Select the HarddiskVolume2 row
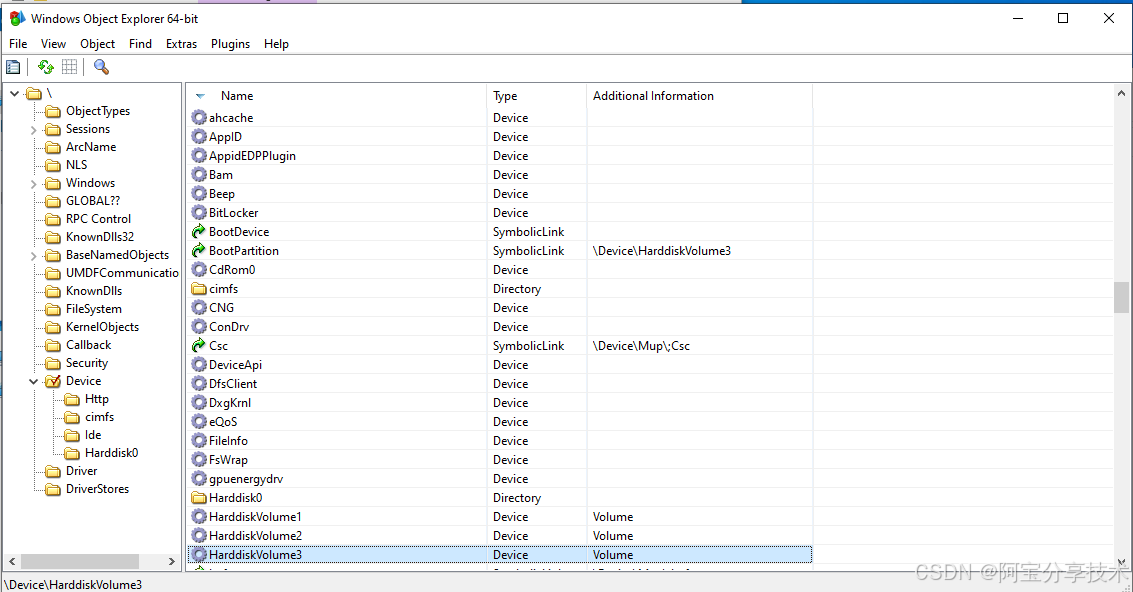 click(x=500, y=536)
